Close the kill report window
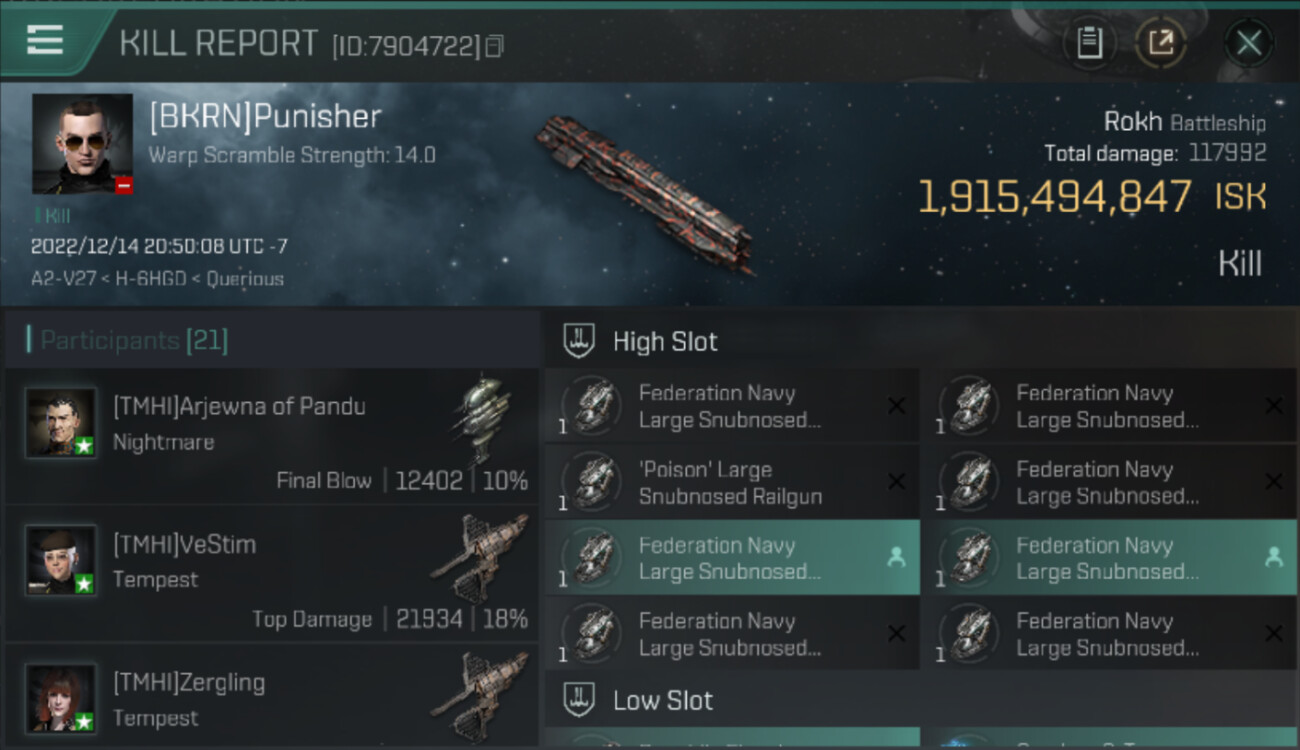 pyautogui.click(x=1248, y=43)
